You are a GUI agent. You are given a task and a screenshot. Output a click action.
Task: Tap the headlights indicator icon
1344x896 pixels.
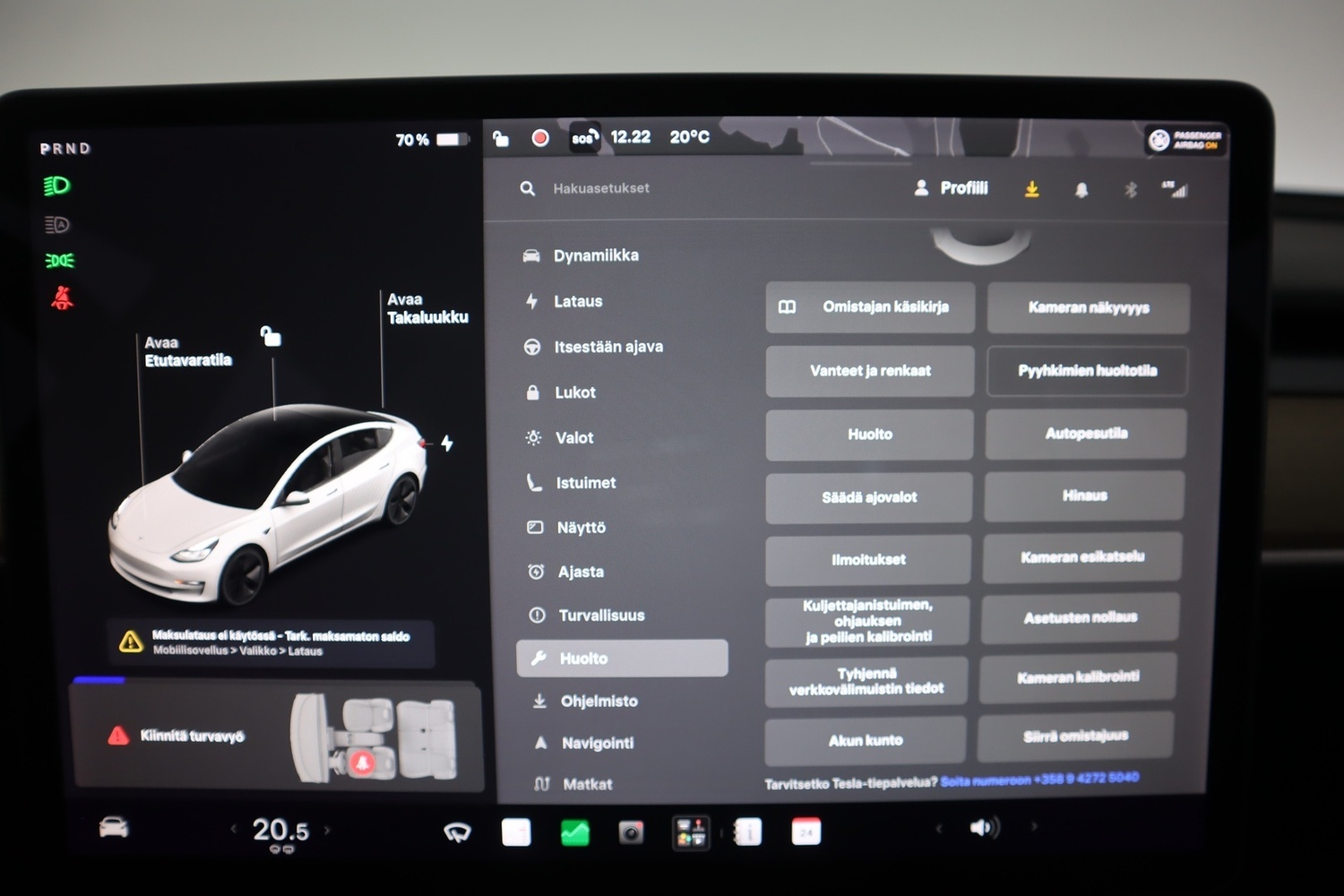(x=57, y=185)
